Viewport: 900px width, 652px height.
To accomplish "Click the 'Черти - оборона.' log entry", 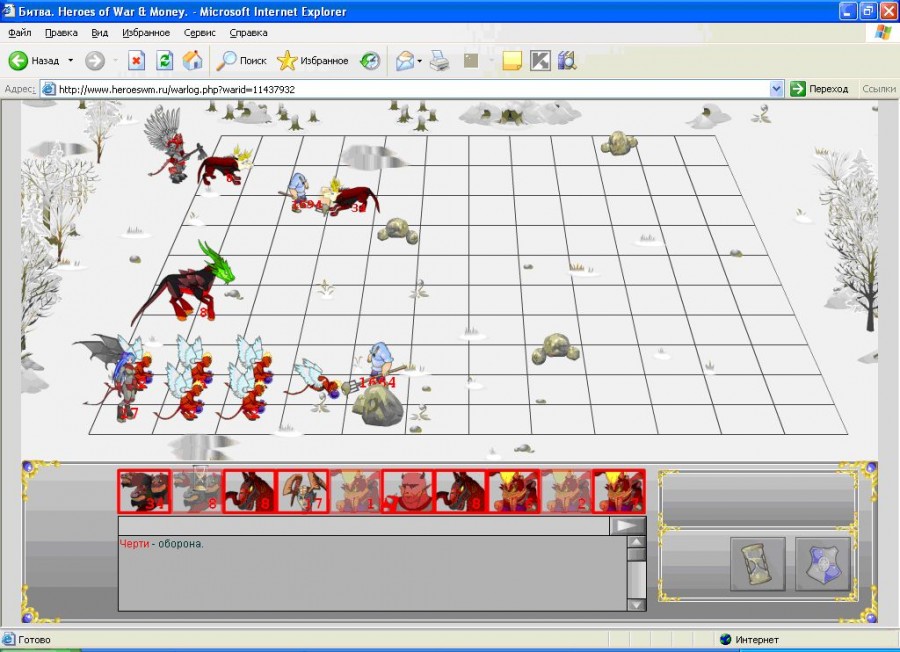I will coord(161,544).
